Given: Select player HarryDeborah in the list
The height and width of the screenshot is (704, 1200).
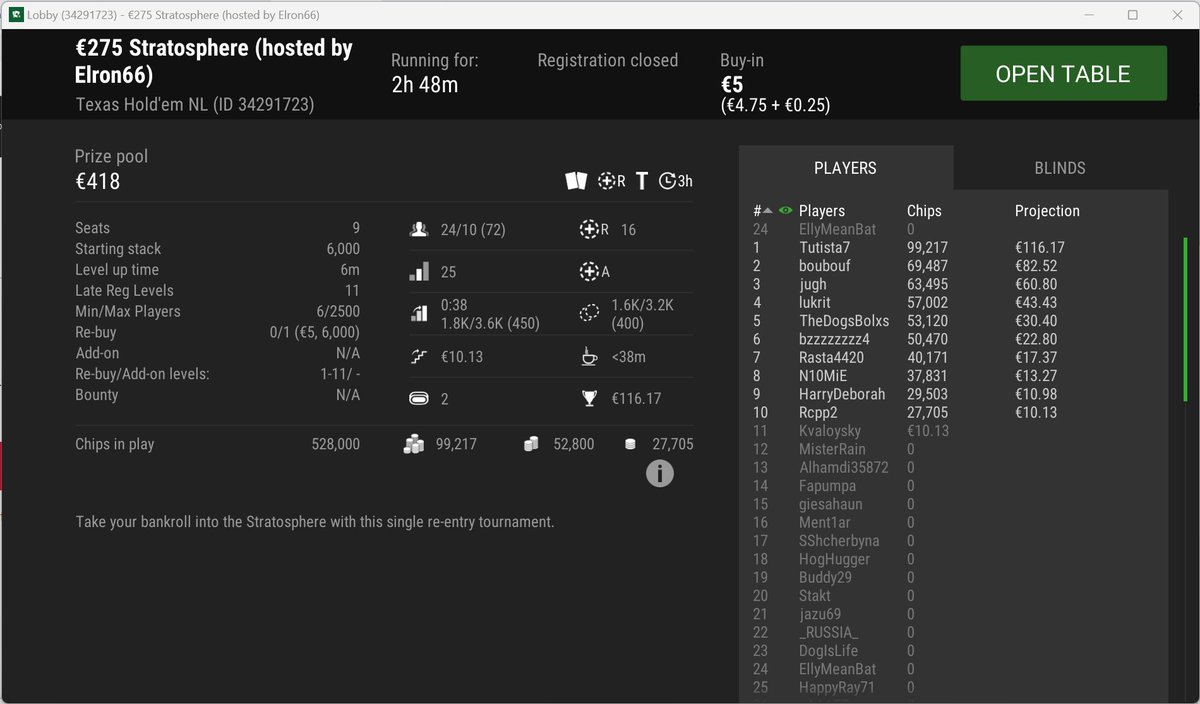Looking at the screenshot, I should (x=842, y=394).
